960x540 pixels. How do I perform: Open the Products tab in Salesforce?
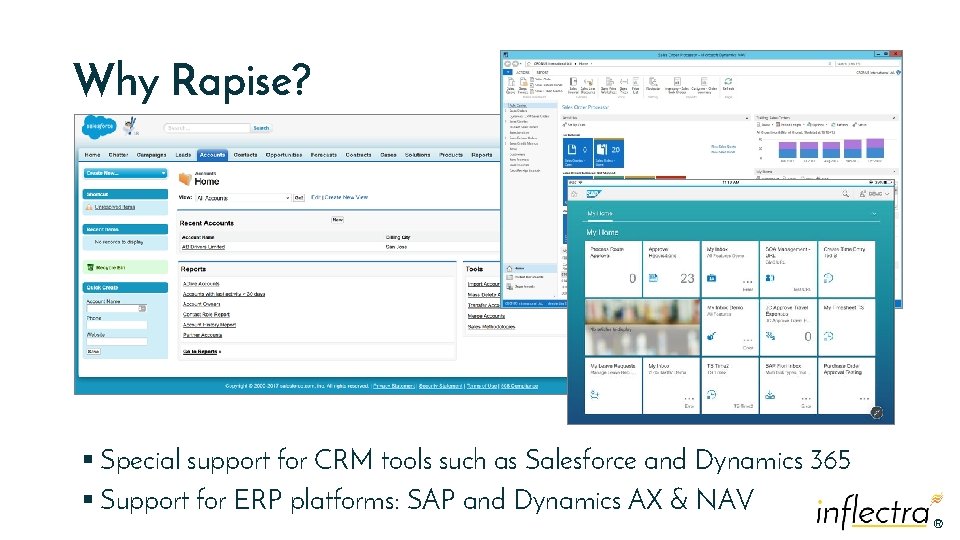pos(451,155)
